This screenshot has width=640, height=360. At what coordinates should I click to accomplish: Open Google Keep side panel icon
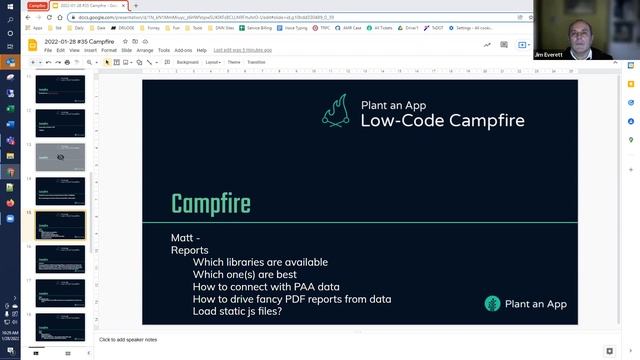631,84
